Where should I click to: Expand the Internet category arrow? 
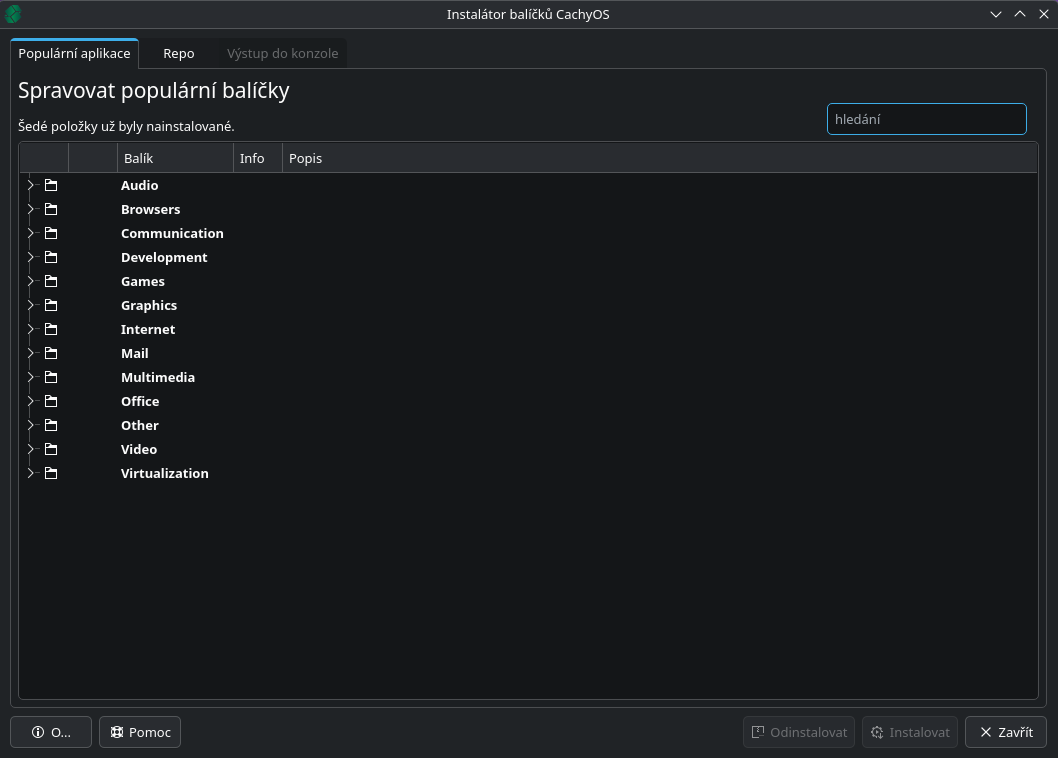[31, 329]
